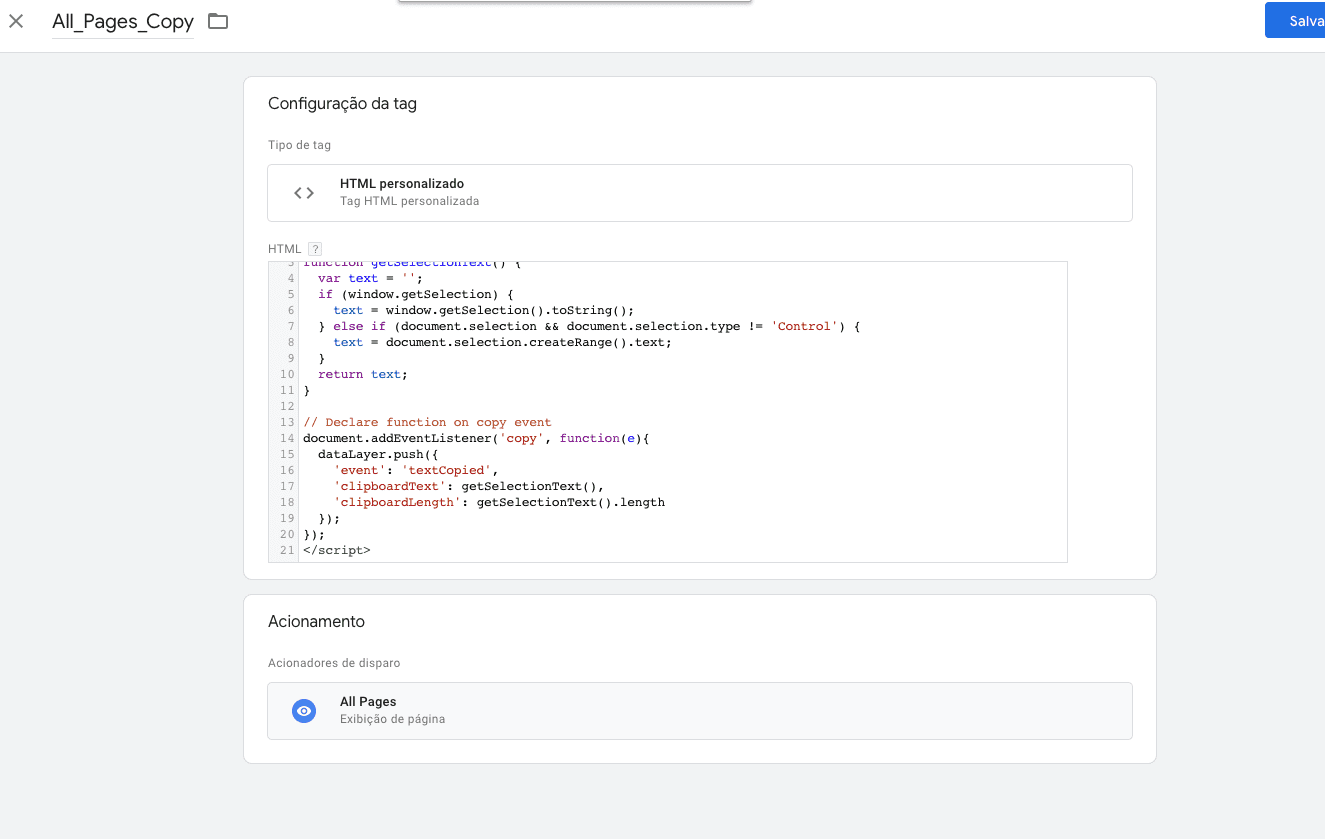1325x839 pixels.
Task: Click the Configuração da tag heading
Action: click(x=342, y=104)
